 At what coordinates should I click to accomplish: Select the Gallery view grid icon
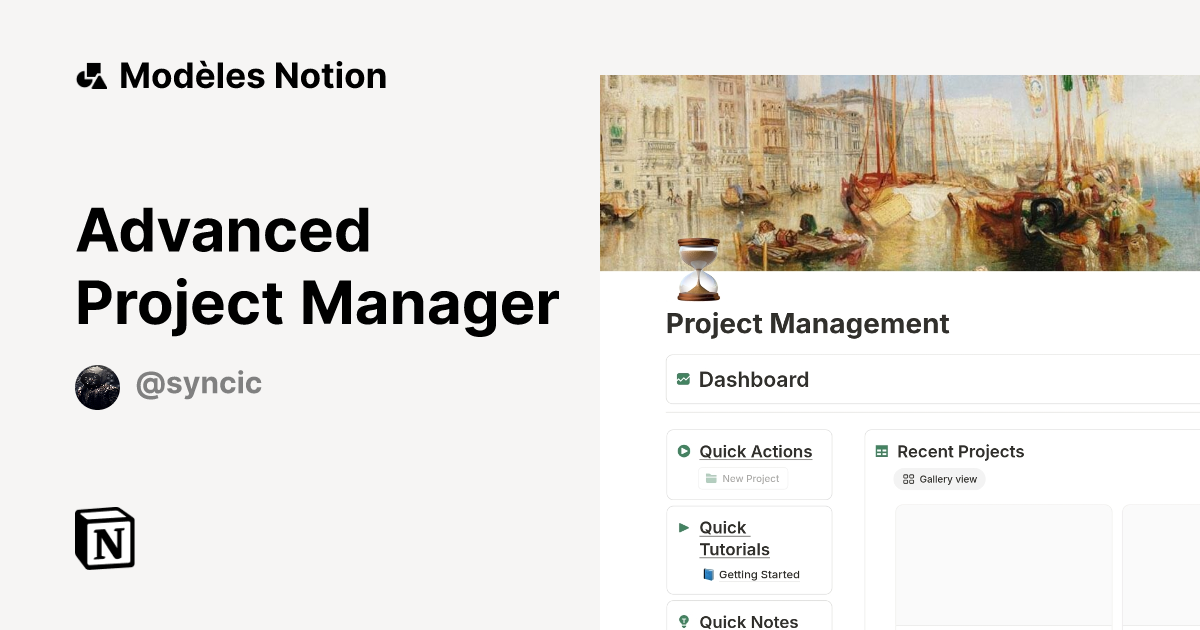(x=908, y=479)
